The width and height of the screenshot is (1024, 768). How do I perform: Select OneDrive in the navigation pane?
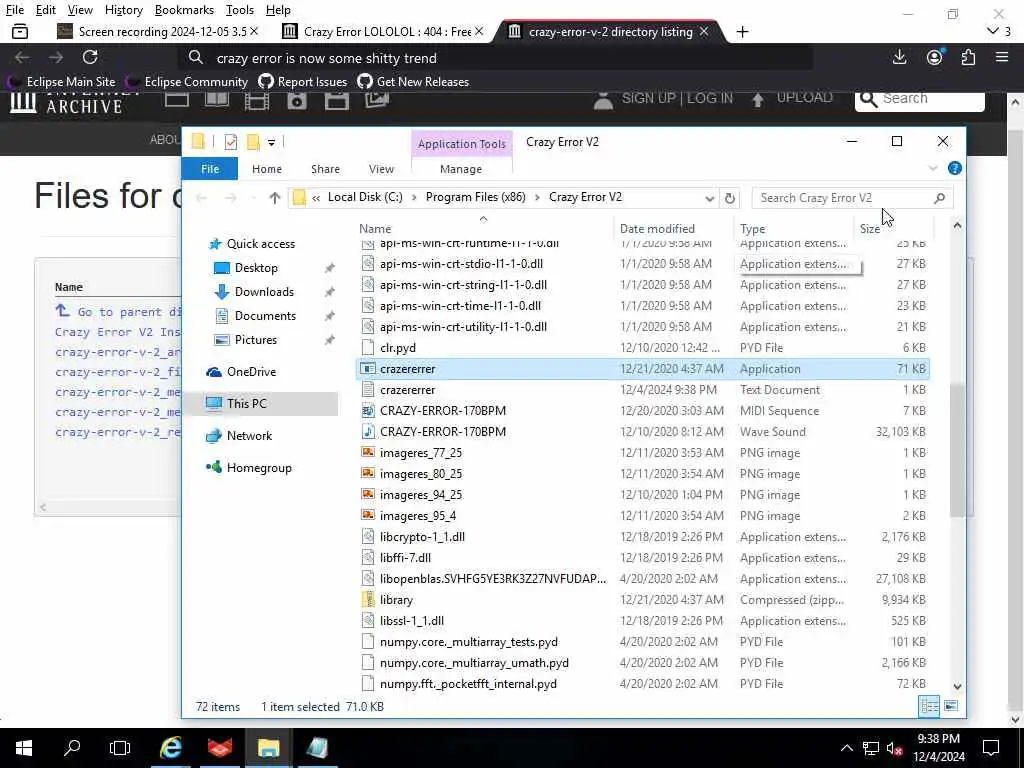coord(251,372)
